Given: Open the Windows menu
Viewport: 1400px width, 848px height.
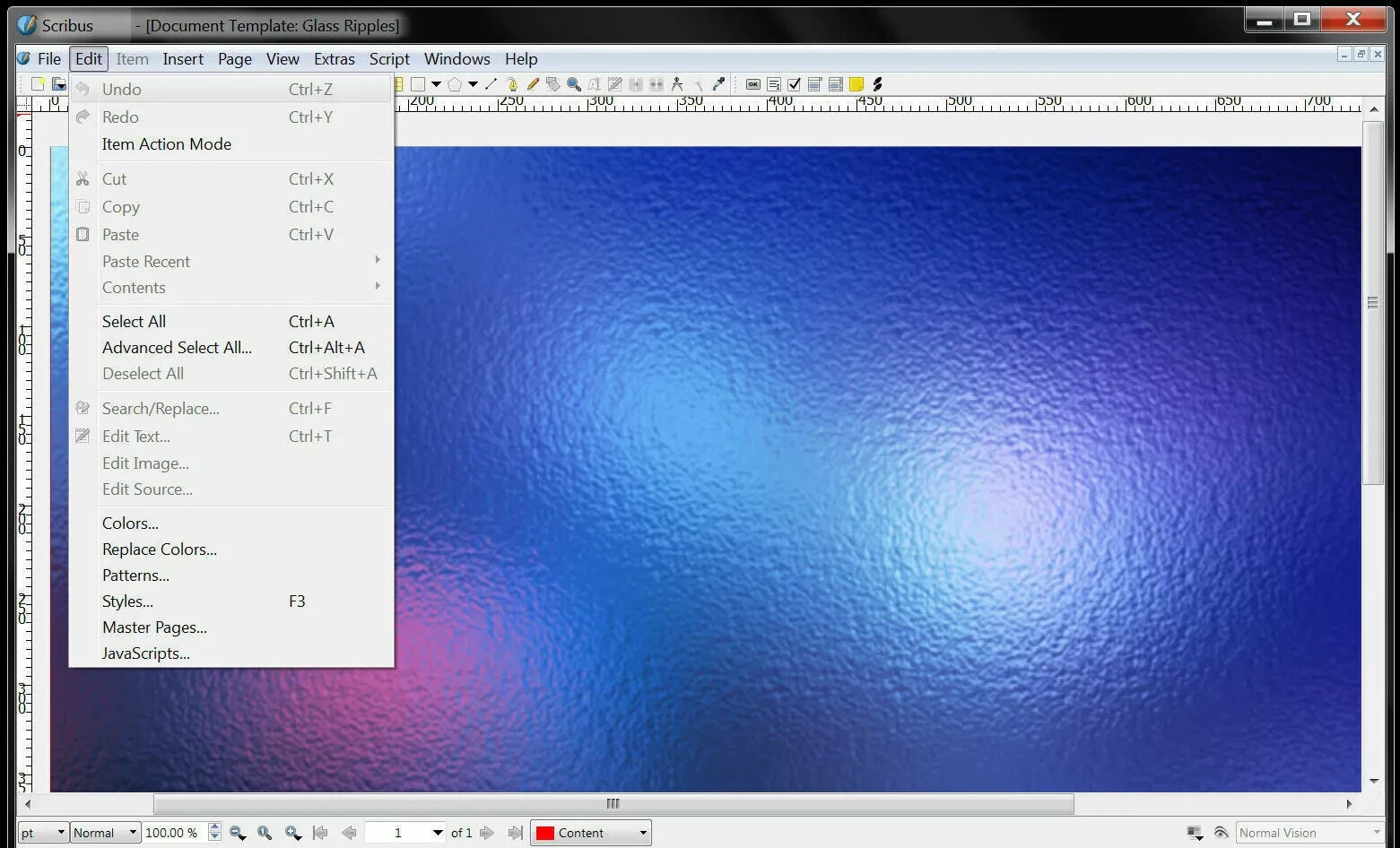Looking at the screenshot, I should (x=457, y=59).
